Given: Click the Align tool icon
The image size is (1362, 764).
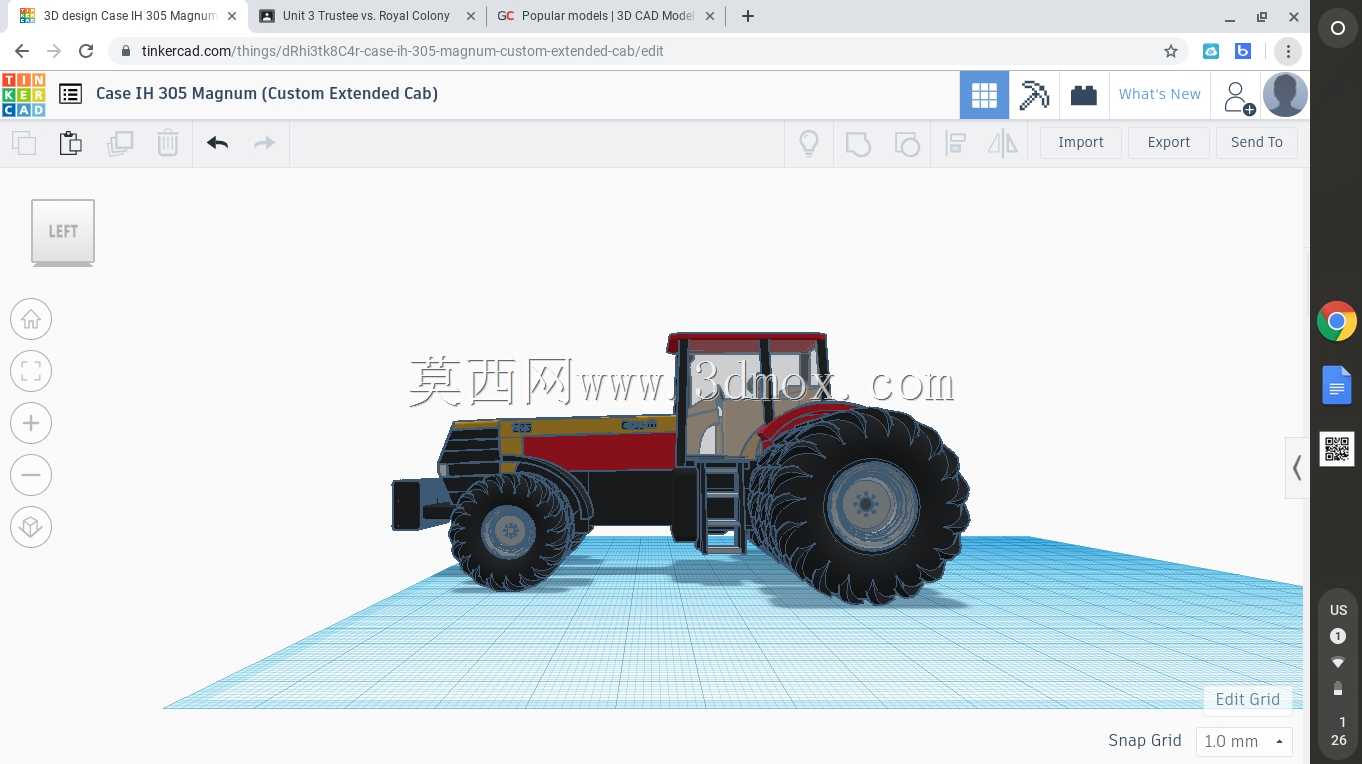Looking at the screenshot, I should 955,143.
